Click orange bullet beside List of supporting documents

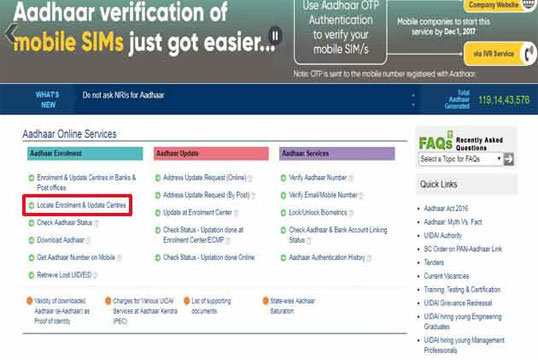click(x=187, y=301)
